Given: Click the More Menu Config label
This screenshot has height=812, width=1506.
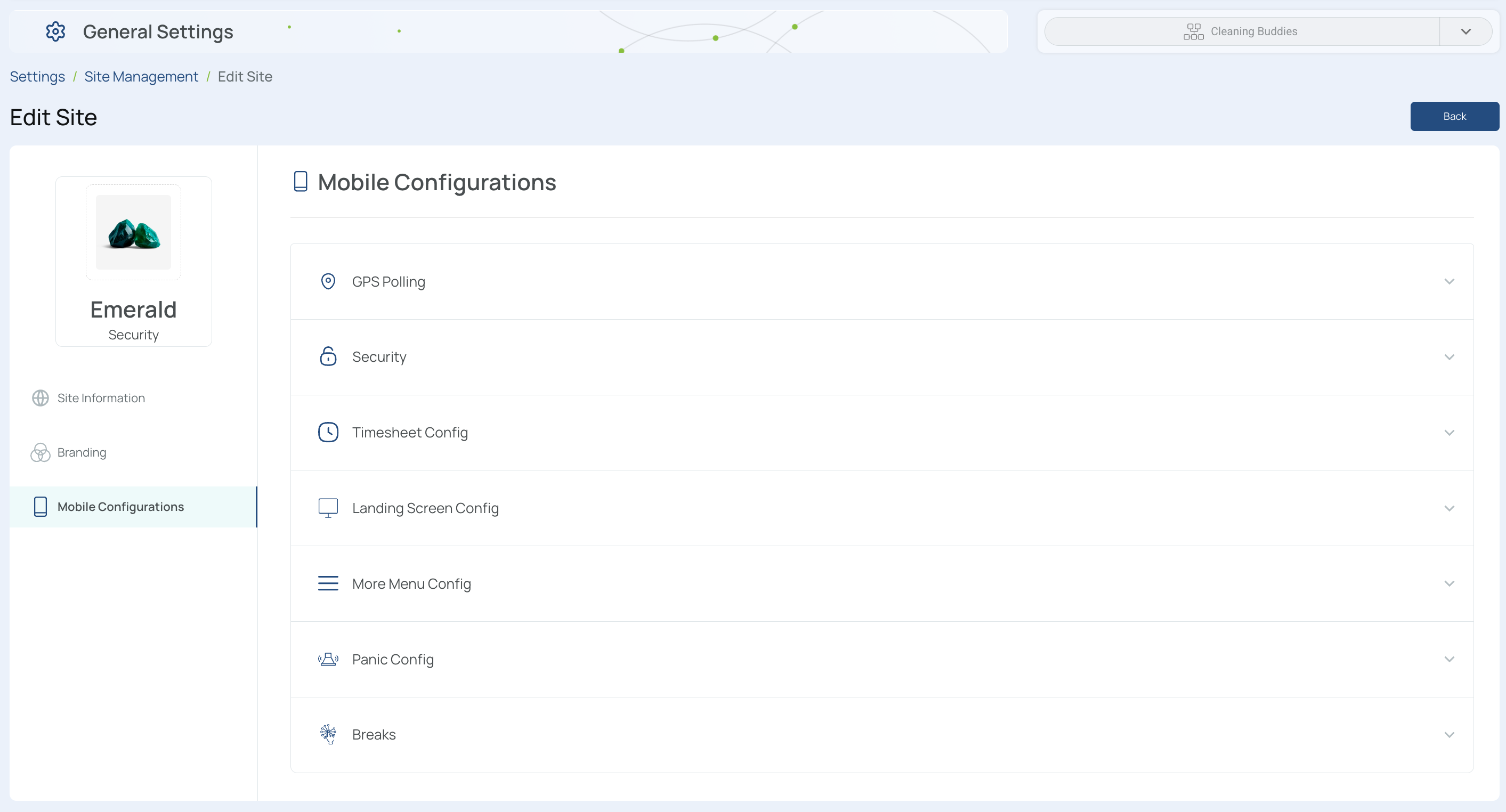Looking at the screenshot, I should [411, 584].
